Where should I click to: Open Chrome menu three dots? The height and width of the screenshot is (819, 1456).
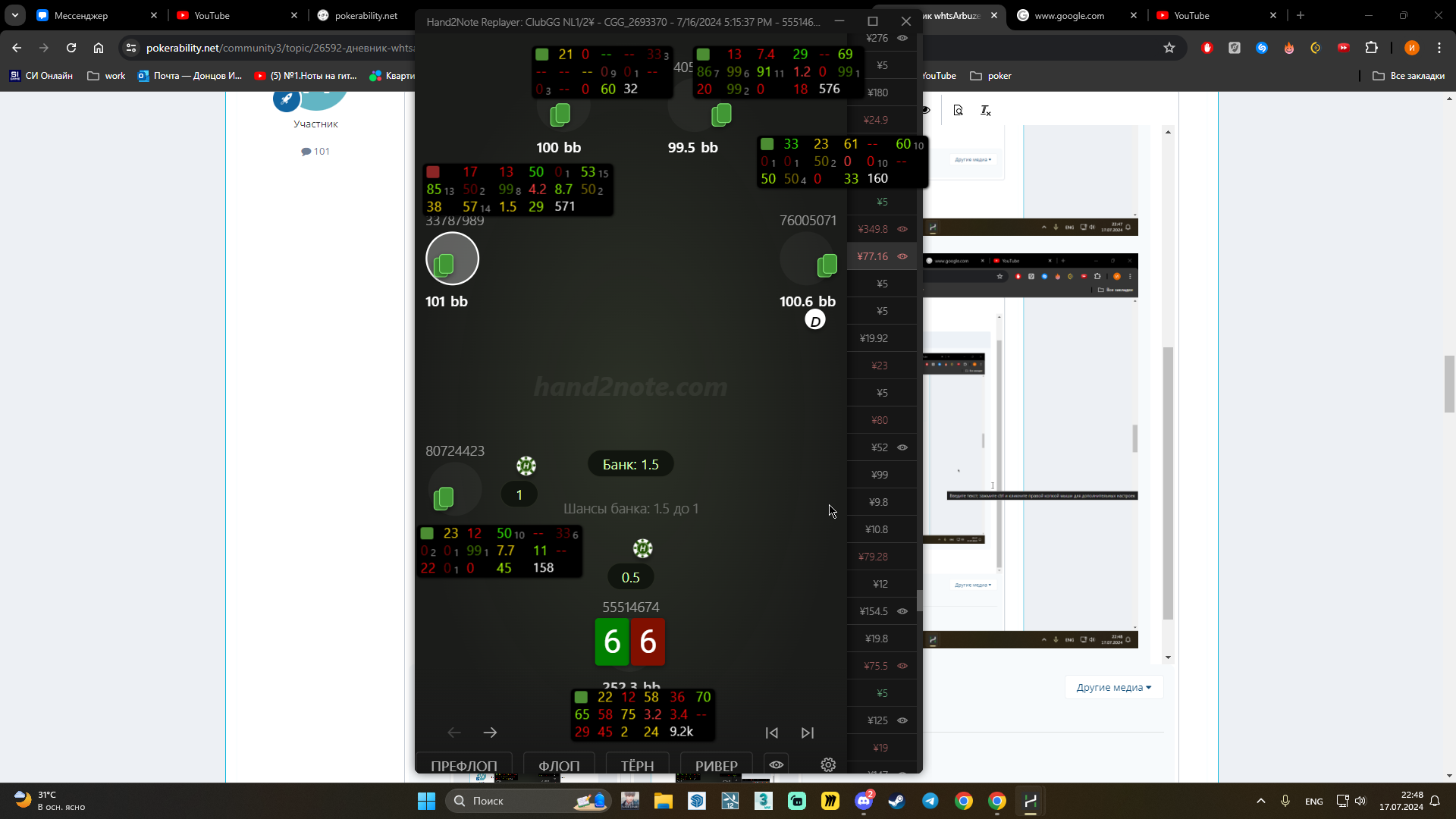coord(1439,48)
